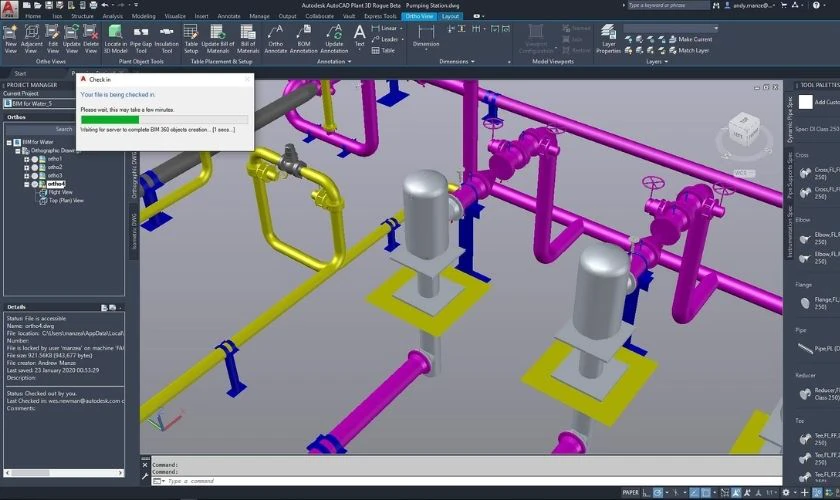Collapse the Orthographic Drawings tree node

[18, 151]
